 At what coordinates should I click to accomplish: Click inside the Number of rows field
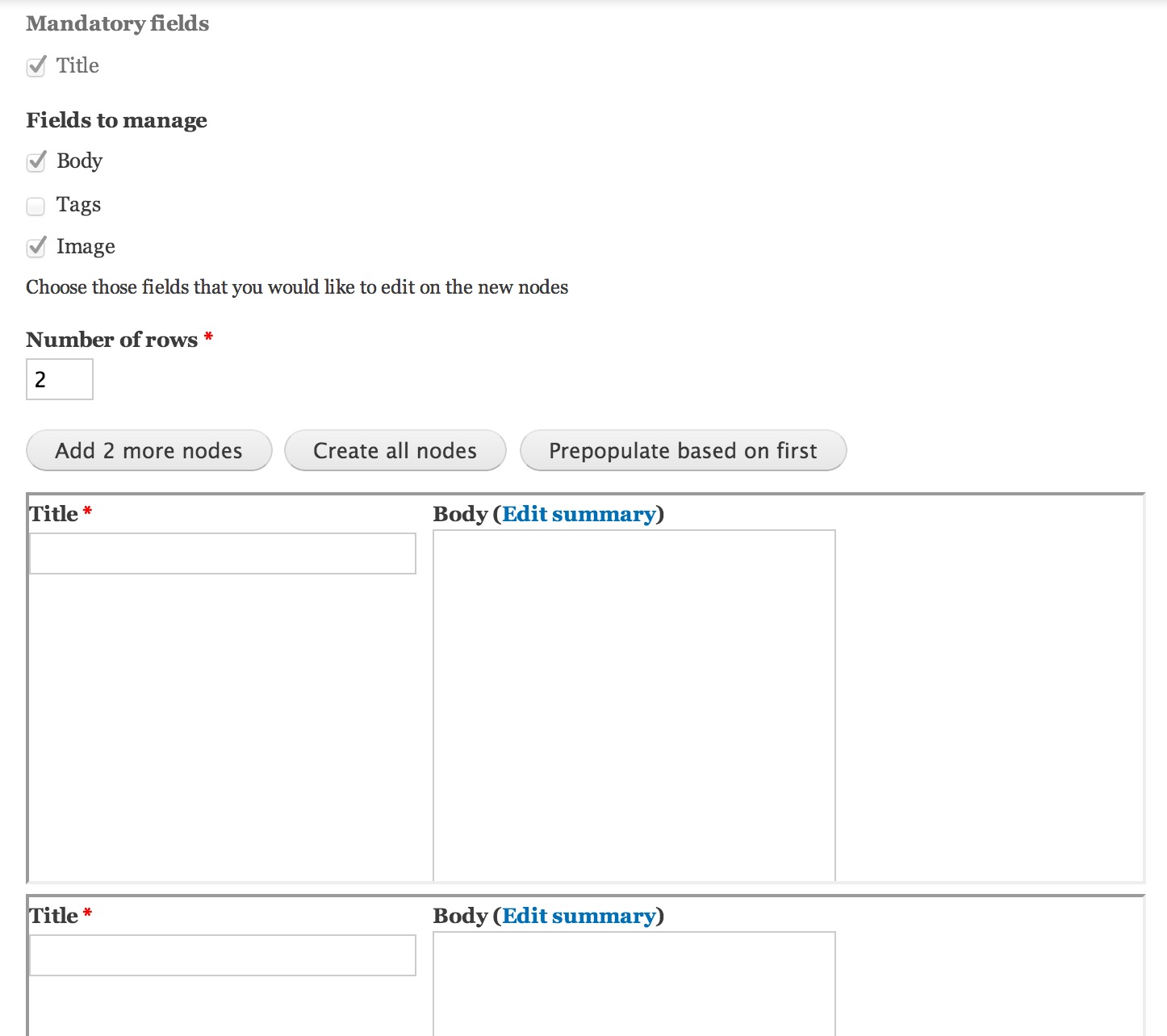(x=59, y=378)
